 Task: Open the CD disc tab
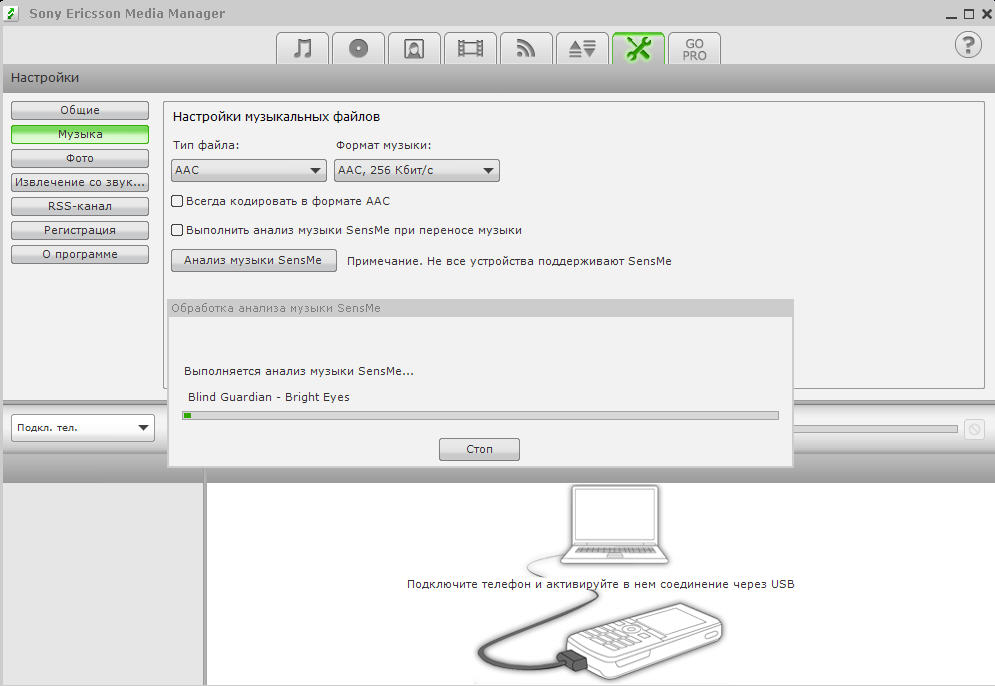359,48
